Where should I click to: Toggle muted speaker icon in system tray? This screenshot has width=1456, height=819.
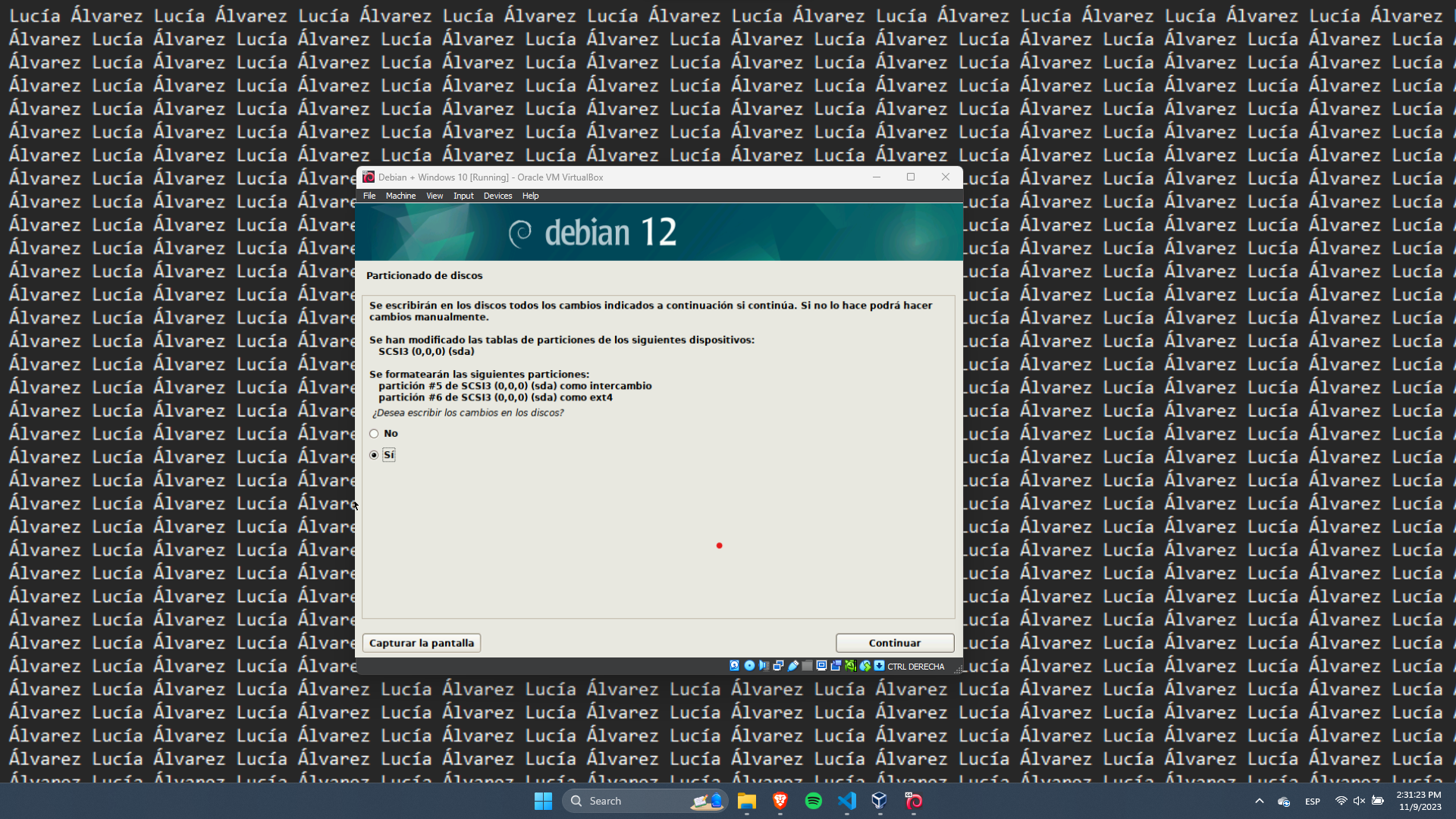[1359, 801]
